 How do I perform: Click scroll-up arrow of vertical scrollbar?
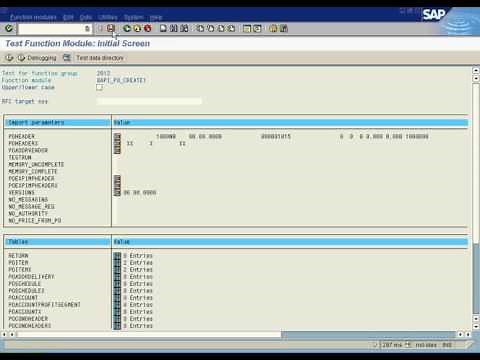pyautogui.click(x=476, y=70)
